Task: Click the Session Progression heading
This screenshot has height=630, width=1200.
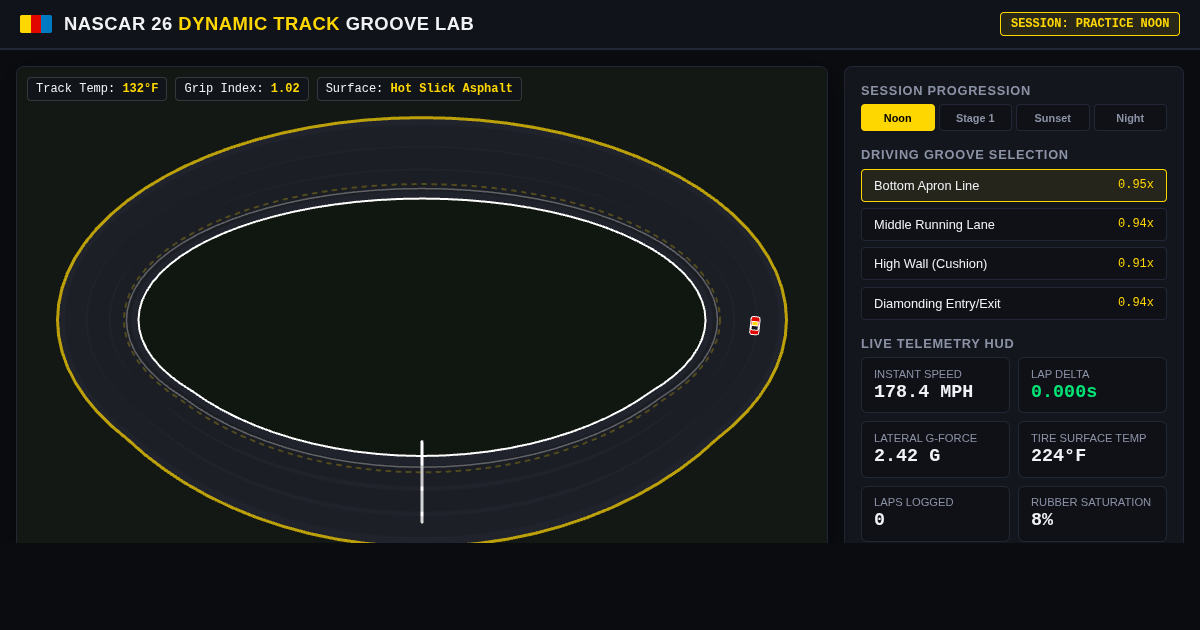Action: [x=946, y=91]
